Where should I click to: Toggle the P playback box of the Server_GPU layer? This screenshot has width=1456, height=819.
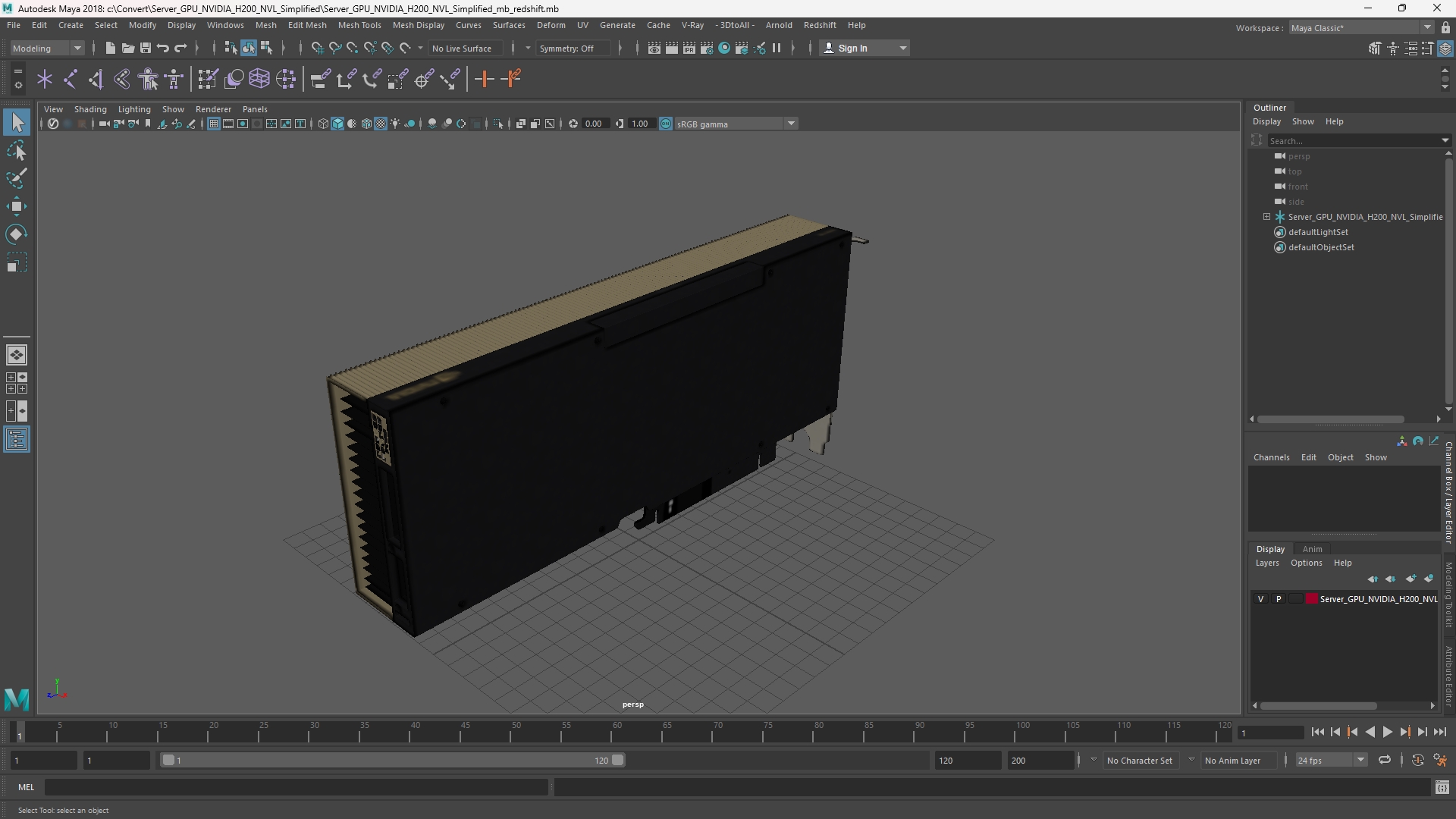[1279, 599]
